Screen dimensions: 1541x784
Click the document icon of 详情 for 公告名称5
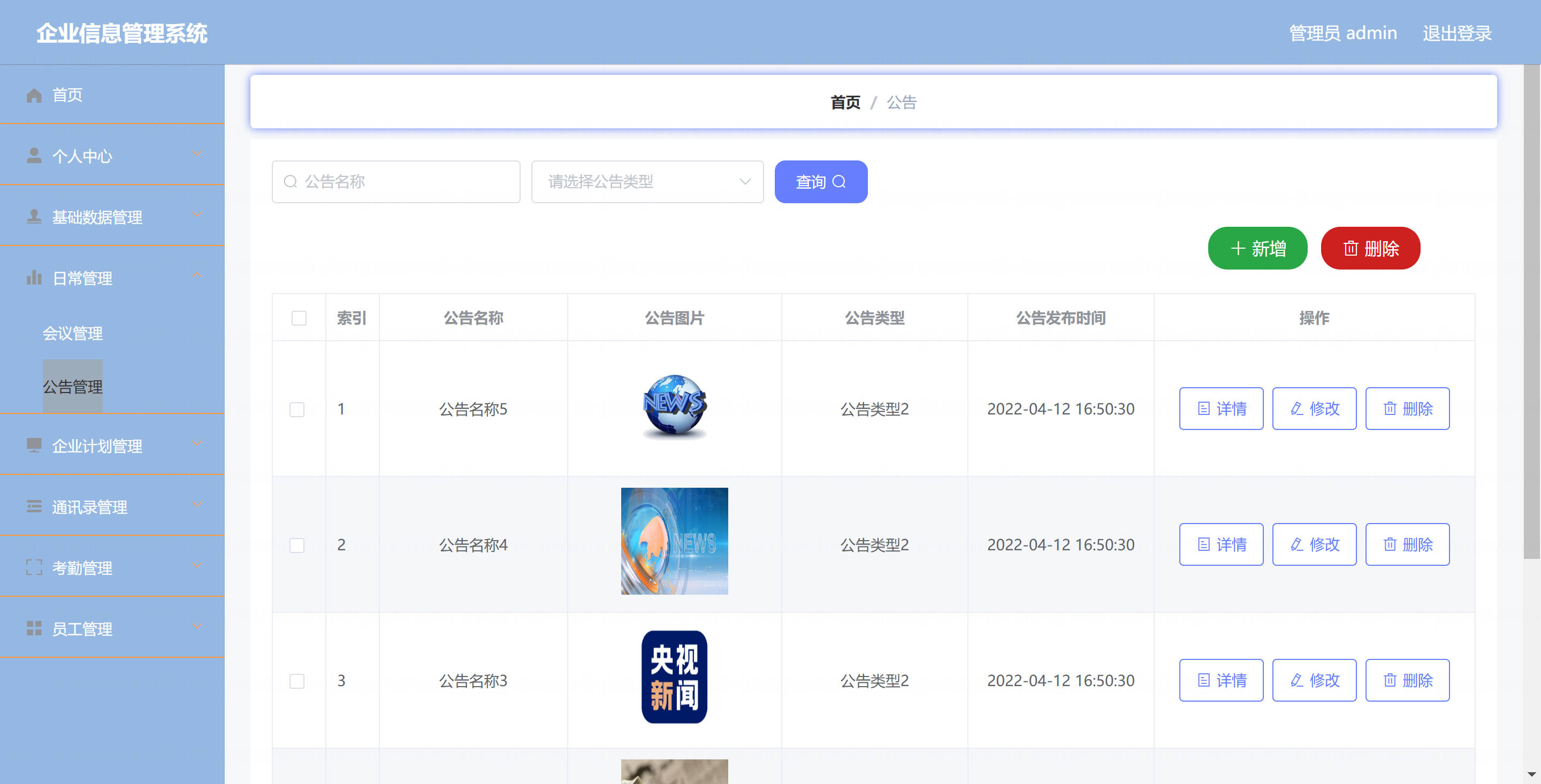(1204, 409)
